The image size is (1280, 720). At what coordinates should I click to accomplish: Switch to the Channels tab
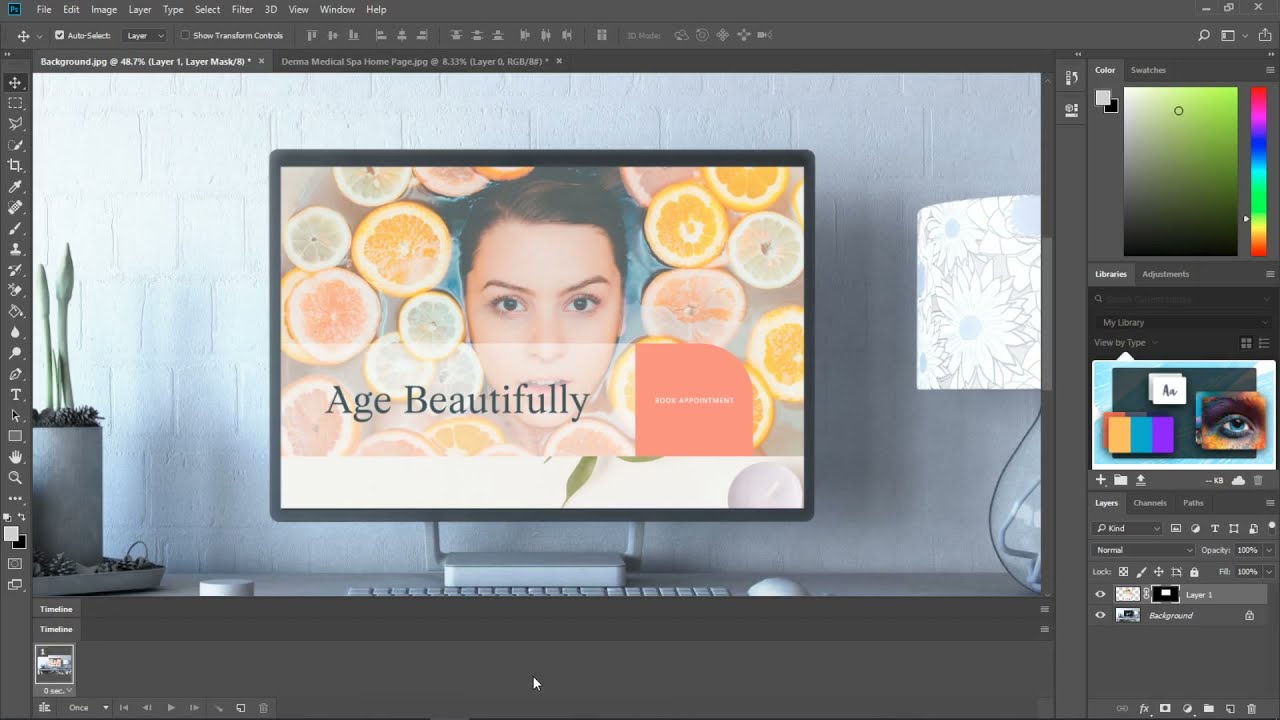click(1150, 503)
